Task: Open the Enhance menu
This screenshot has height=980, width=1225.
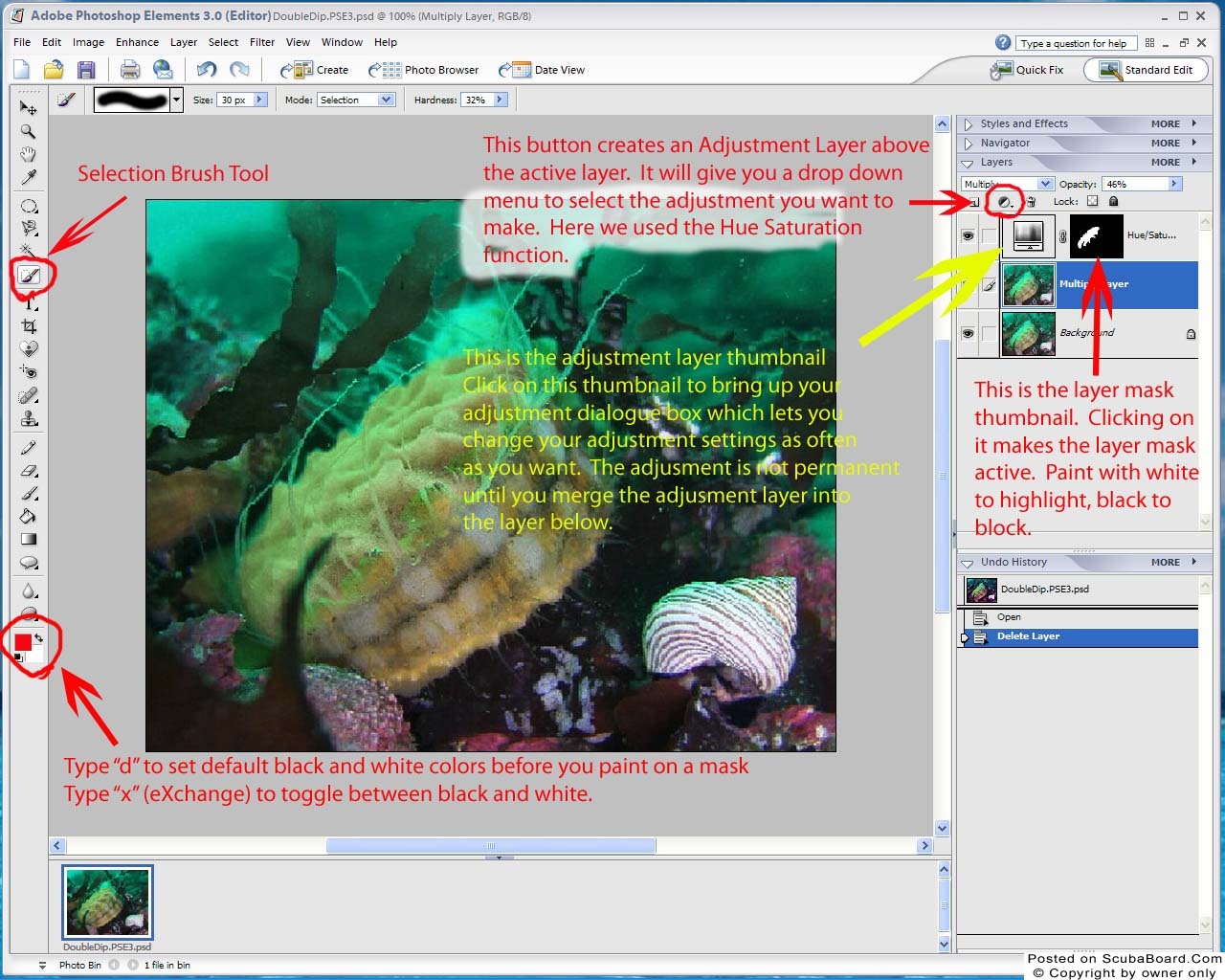Action: [137, 42]
